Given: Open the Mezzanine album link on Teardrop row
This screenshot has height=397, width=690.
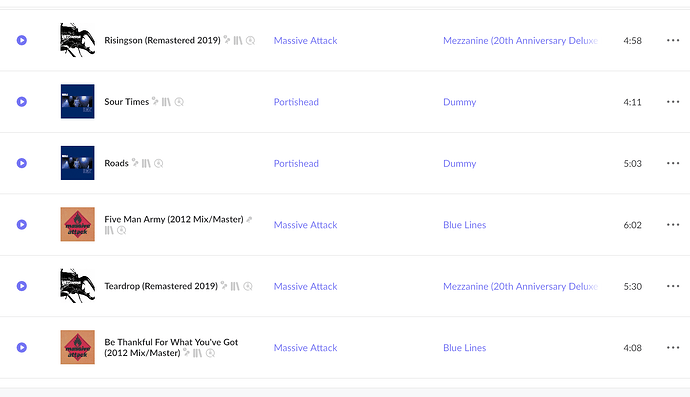Looking at the screenshot, I should 520,286.
